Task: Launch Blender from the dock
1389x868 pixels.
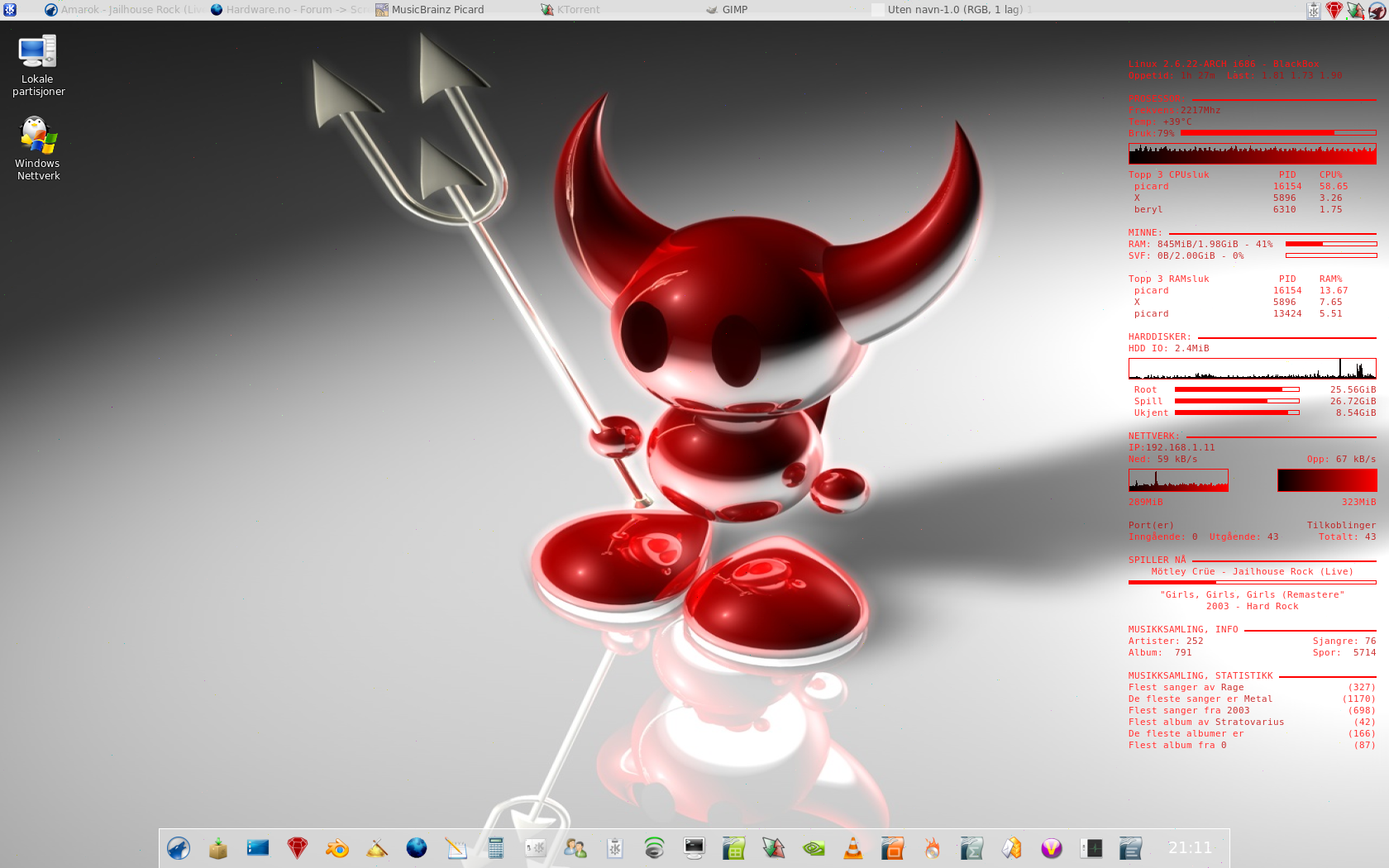Action: 337,848
